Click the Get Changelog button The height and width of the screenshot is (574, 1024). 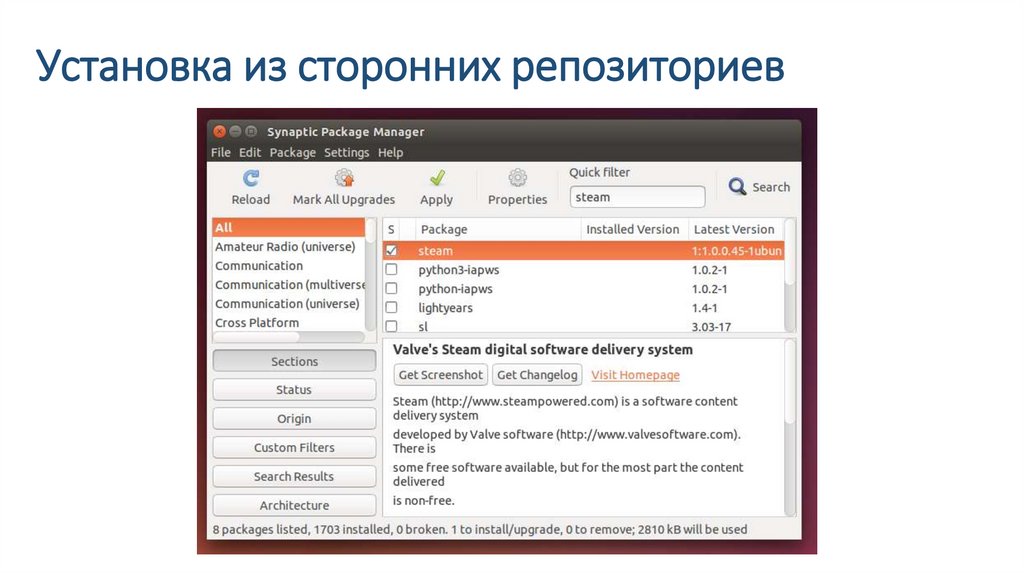[537, 375]
